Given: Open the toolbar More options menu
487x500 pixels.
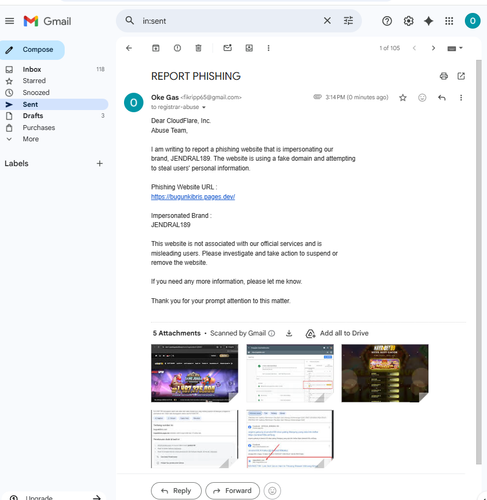Looking at the screenshot, I should pos(268,48).
